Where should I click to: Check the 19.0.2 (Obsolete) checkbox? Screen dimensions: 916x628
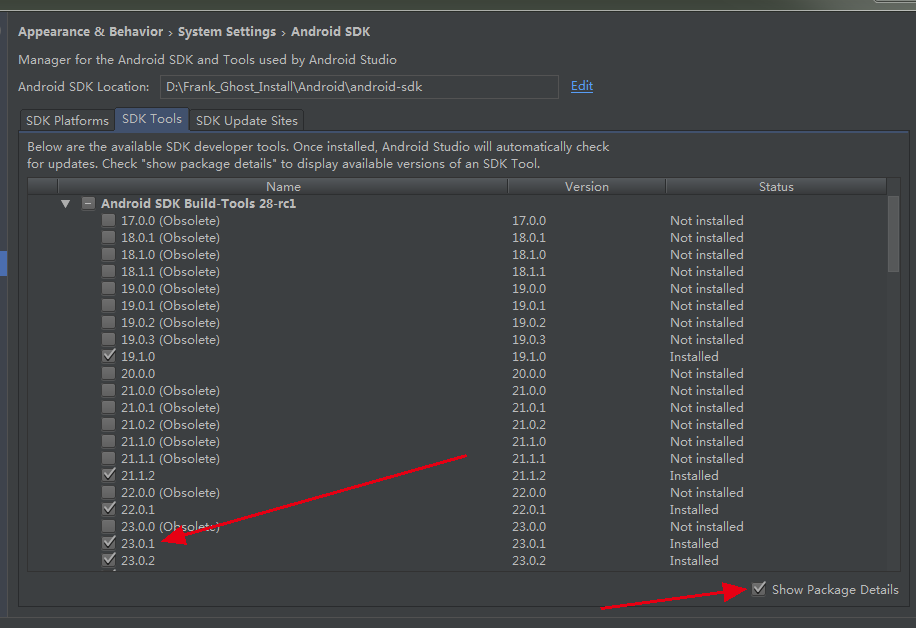tap(109, 322)
